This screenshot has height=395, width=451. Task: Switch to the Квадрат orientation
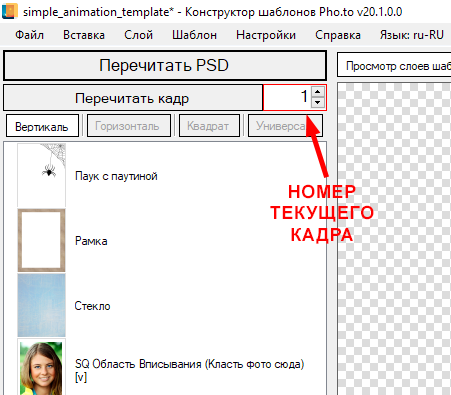(x=209, y=126)
